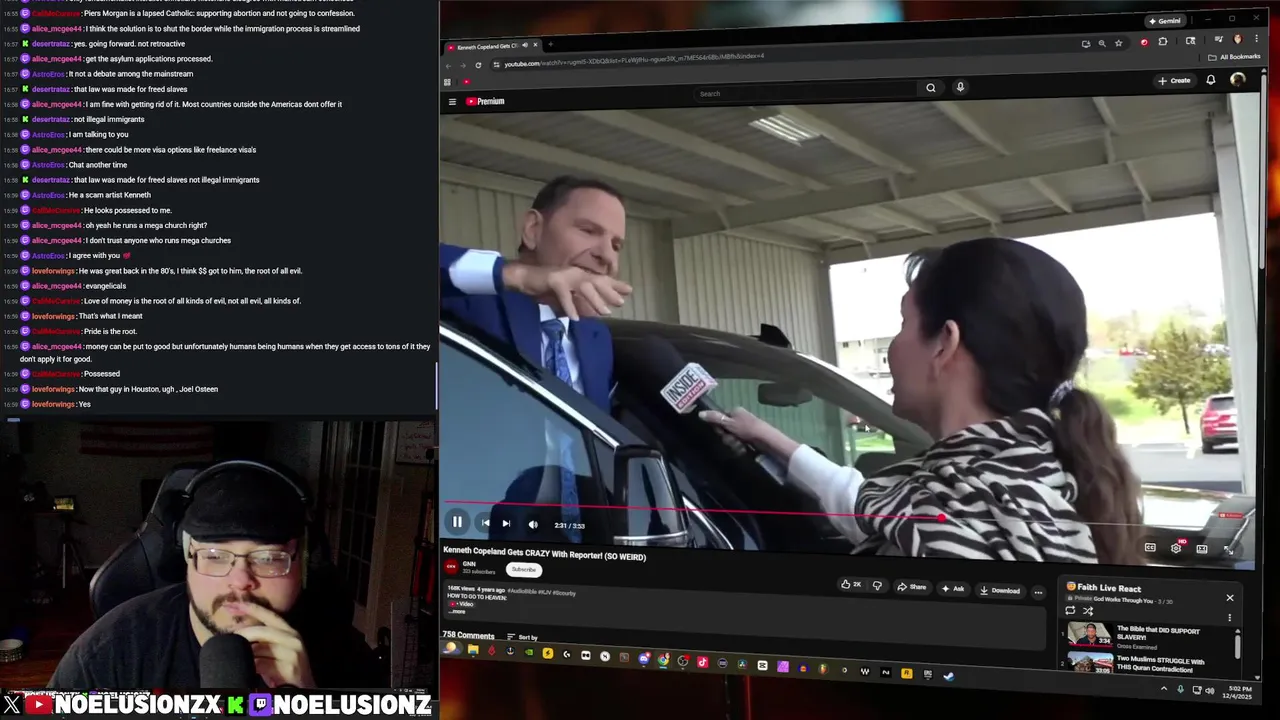This screenshot has height=720, width=1280.
Task: Close the Kenneth Copeland tab
Action: 535,45
